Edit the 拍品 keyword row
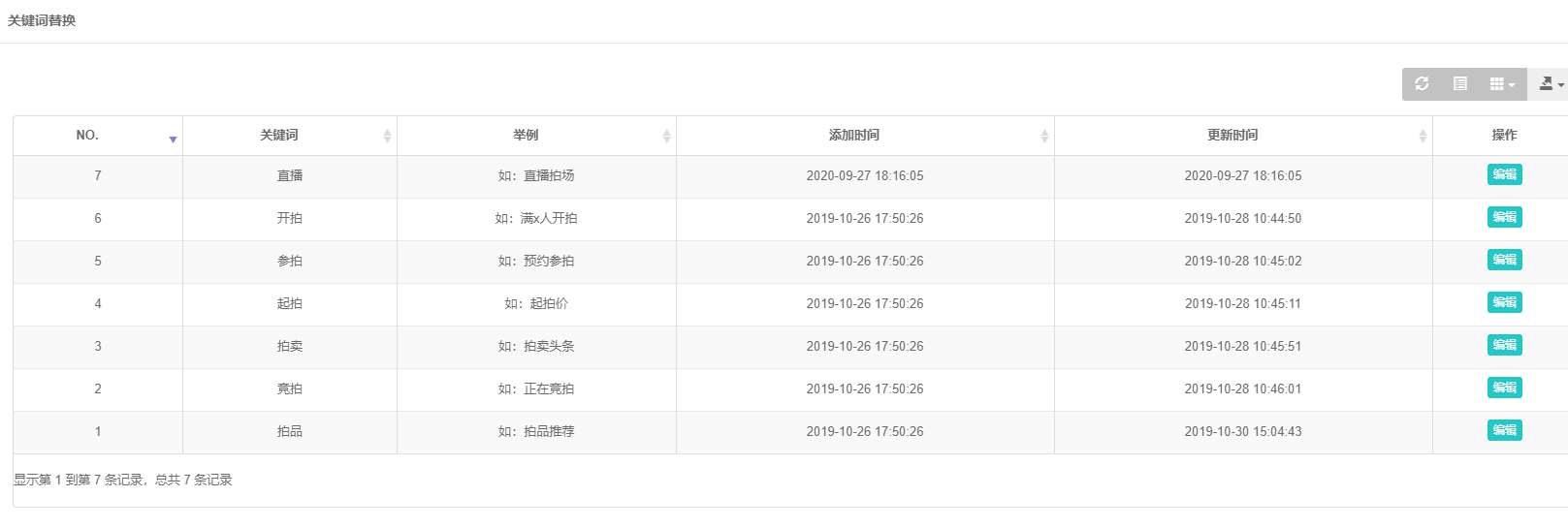 click(1504, 430)
